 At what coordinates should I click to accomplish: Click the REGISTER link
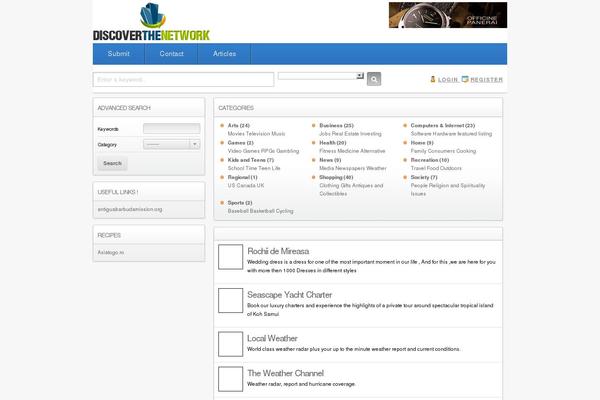pyautogui.click(x=486, y=80)
